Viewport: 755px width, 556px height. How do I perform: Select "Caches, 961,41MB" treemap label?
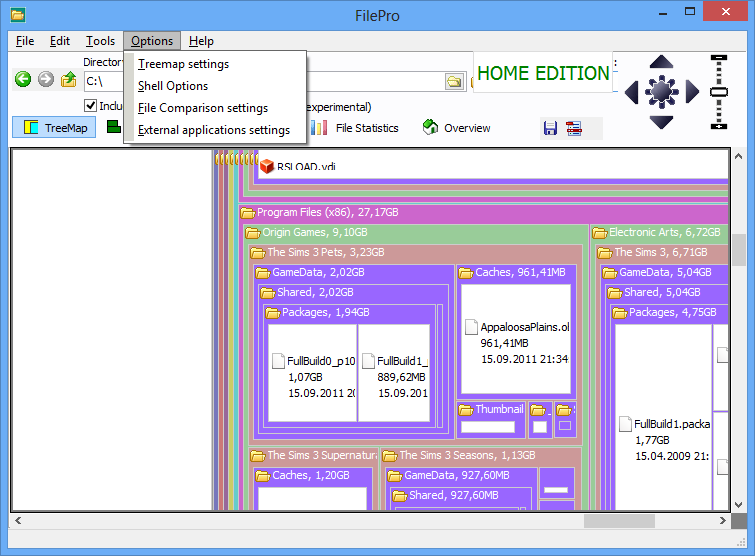(x=520, y=272)
